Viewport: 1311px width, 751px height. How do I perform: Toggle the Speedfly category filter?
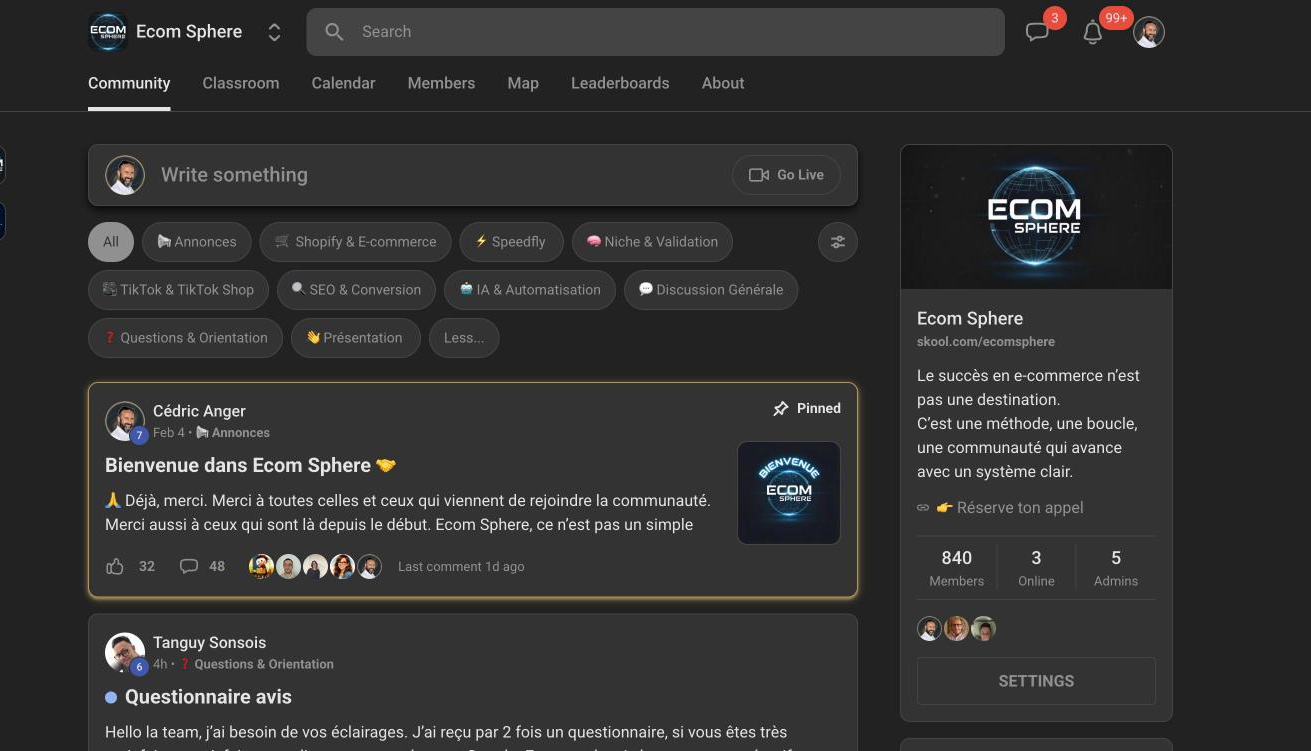[x=511, y=241]
